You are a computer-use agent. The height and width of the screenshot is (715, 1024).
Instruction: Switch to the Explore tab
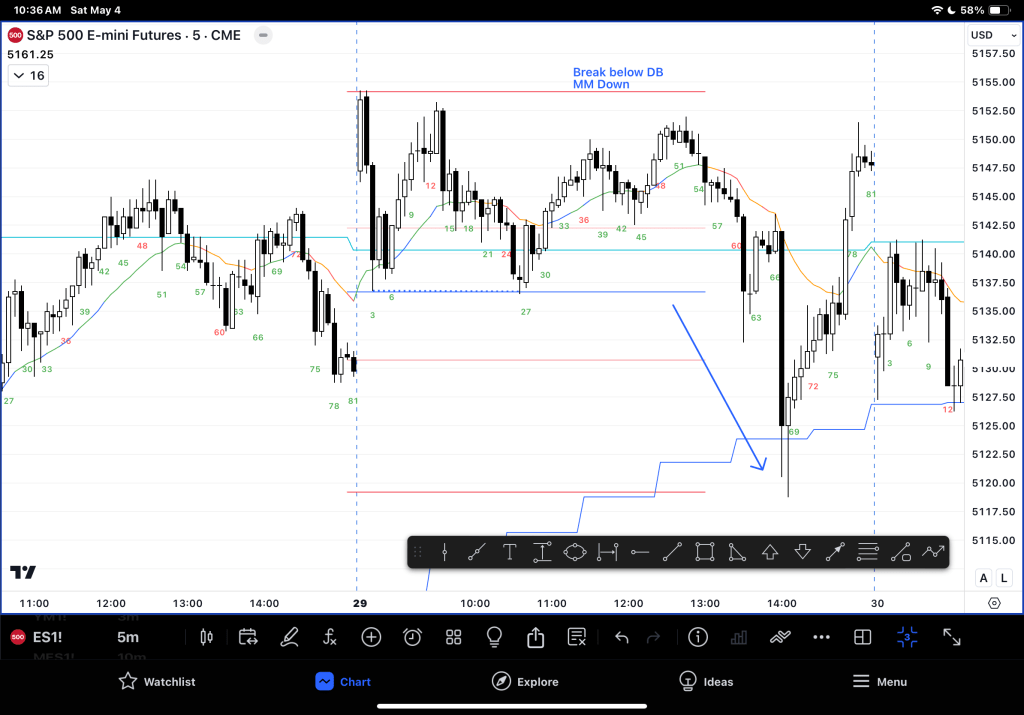[x=525, y=681]
